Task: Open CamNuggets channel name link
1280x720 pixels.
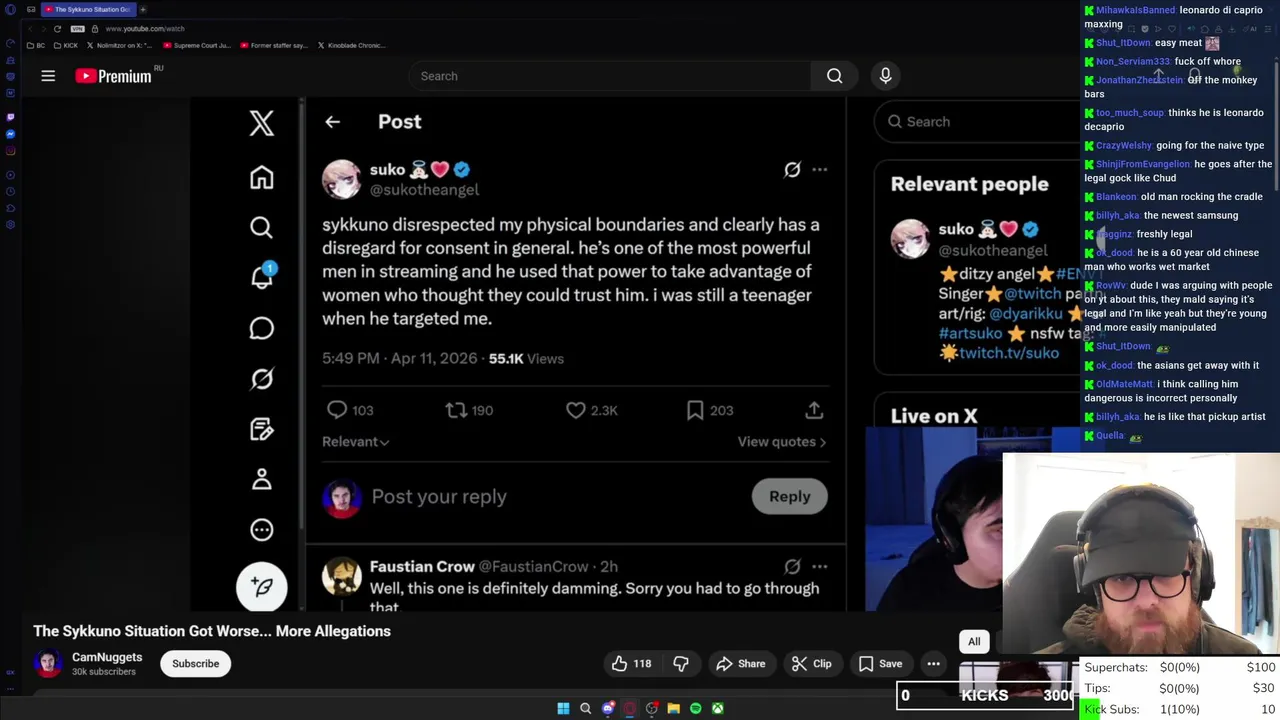Action: point(107,657)
